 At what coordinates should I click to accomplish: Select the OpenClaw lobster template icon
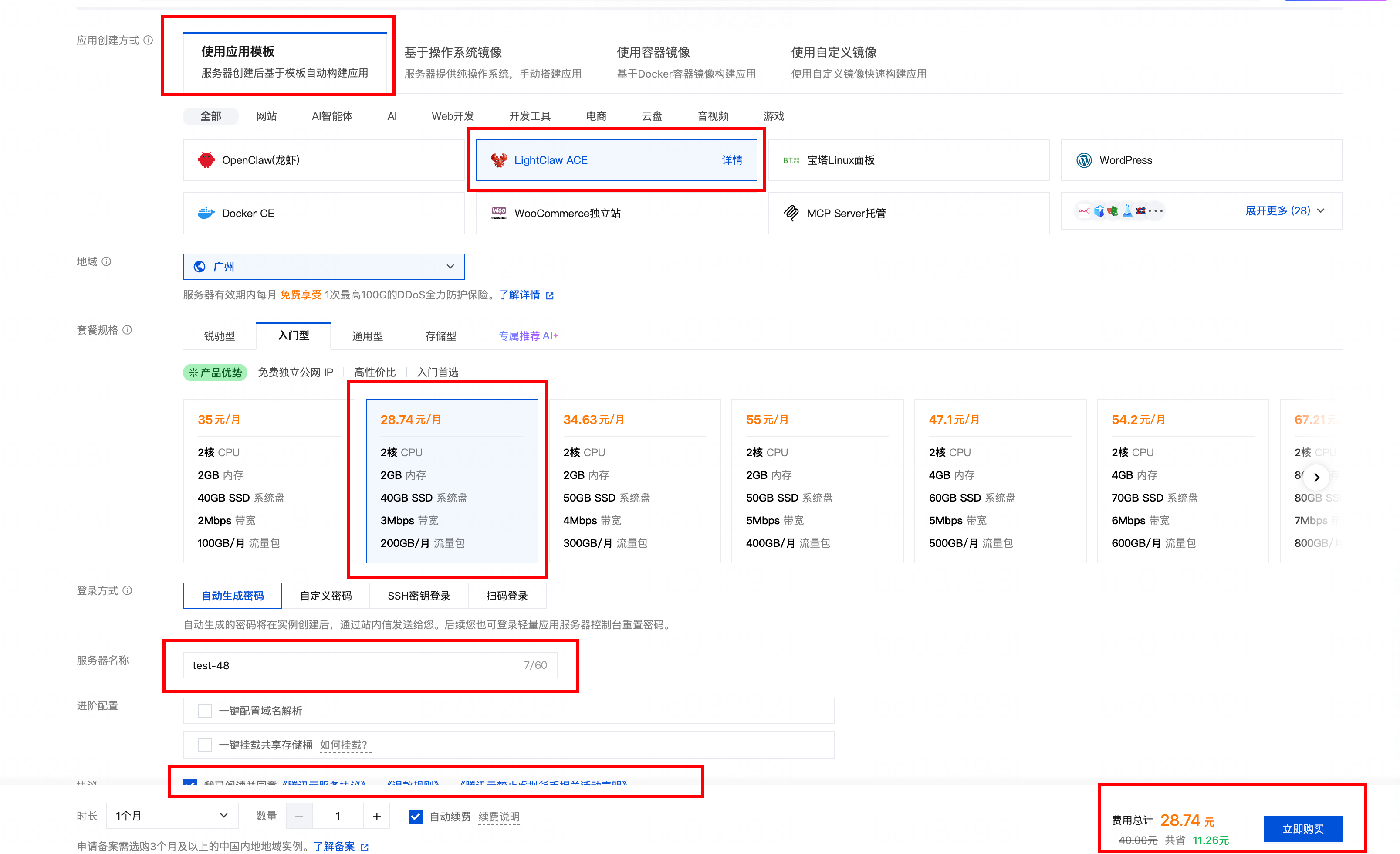point(206,160)
